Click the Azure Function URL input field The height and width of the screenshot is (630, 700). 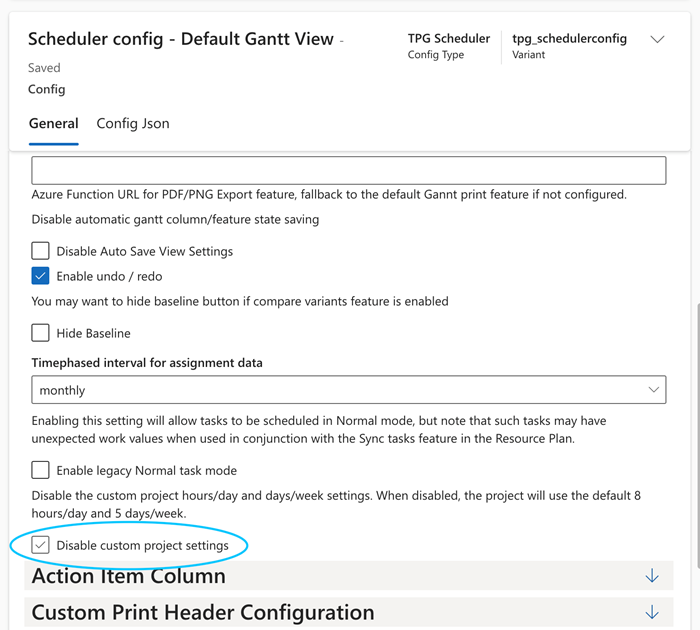tap(349, 170)
